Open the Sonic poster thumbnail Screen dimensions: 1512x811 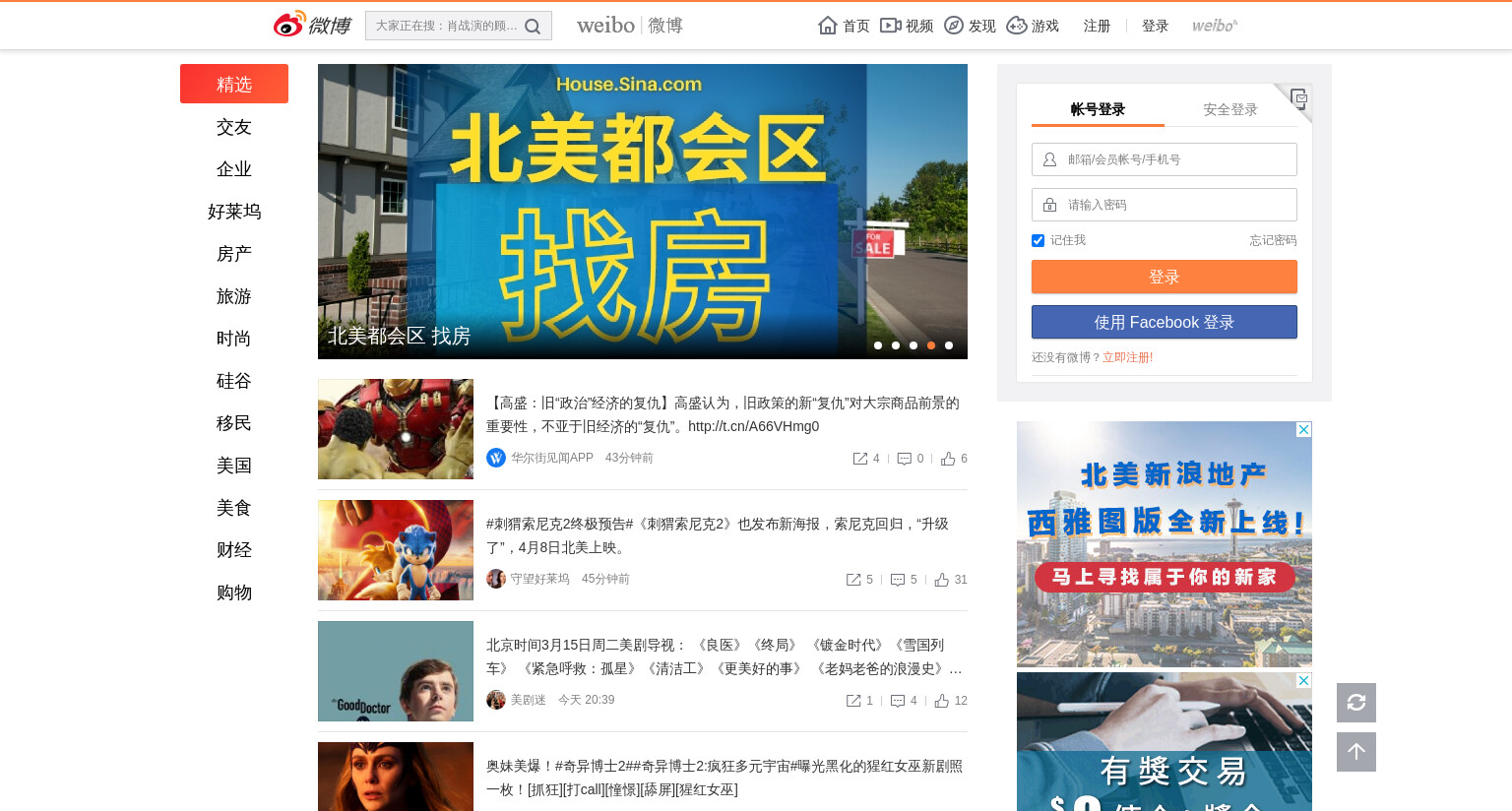coord(396,550)
